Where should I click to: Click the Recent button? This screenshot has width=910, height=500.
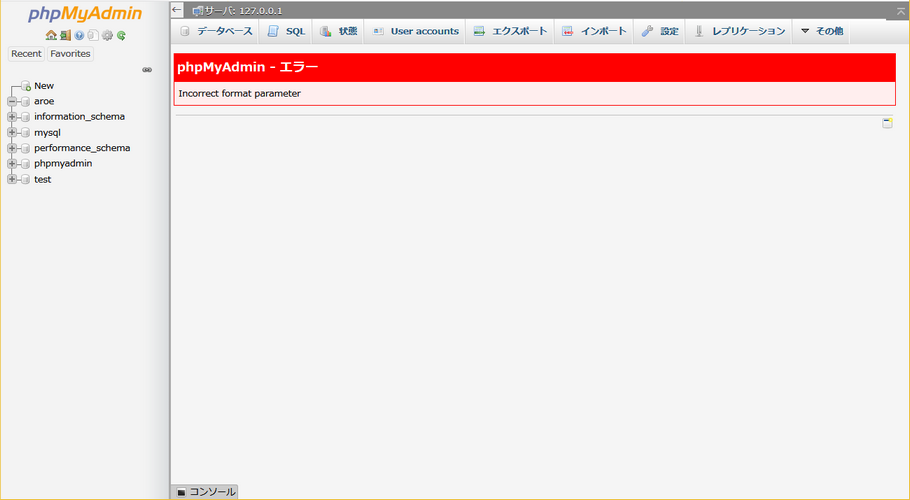pyautogui.click(x=26, y=53)
